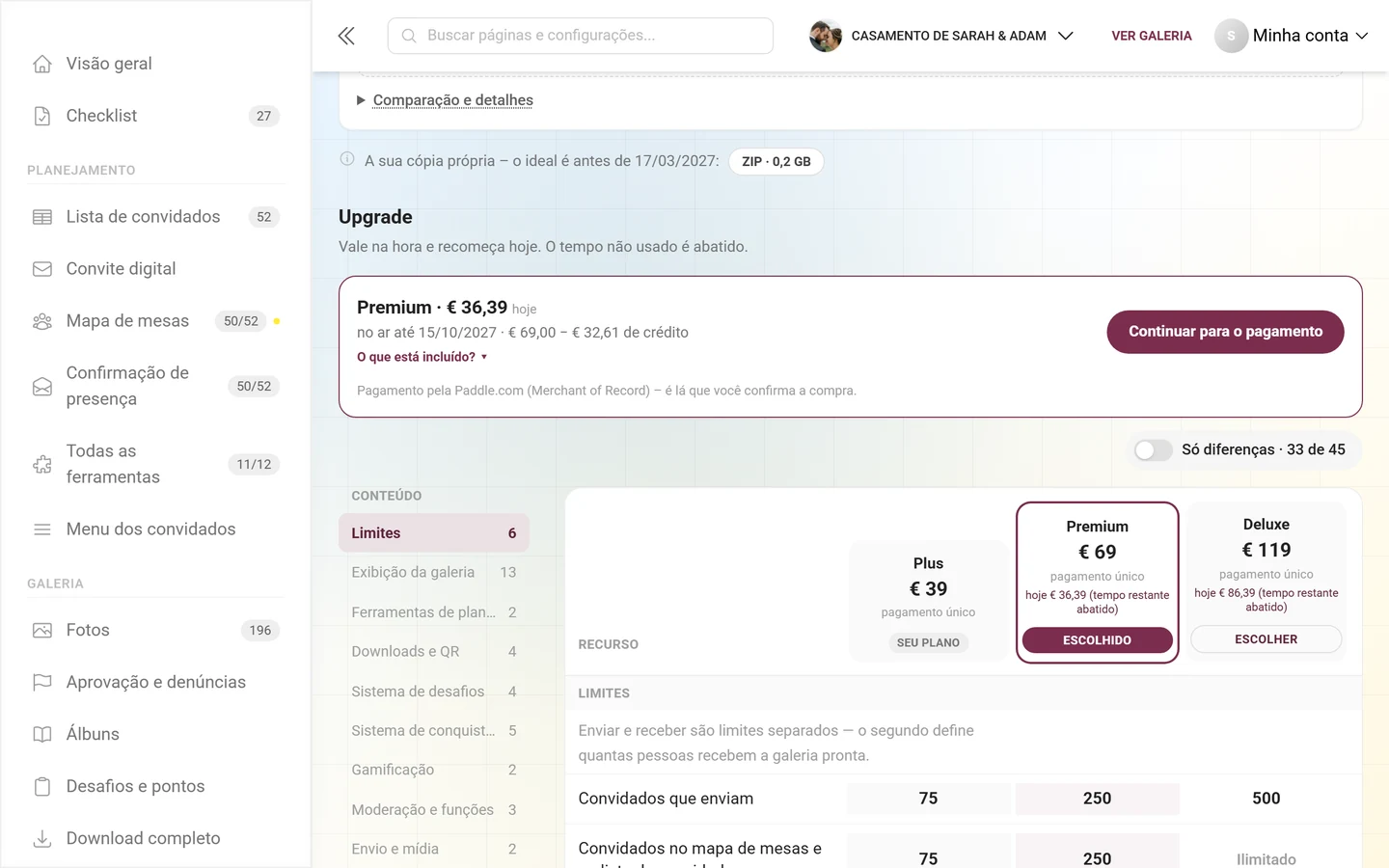Click the couple avatar thumbnail in header
This screenshot has width=1389, height=868.
pos(826,36)
